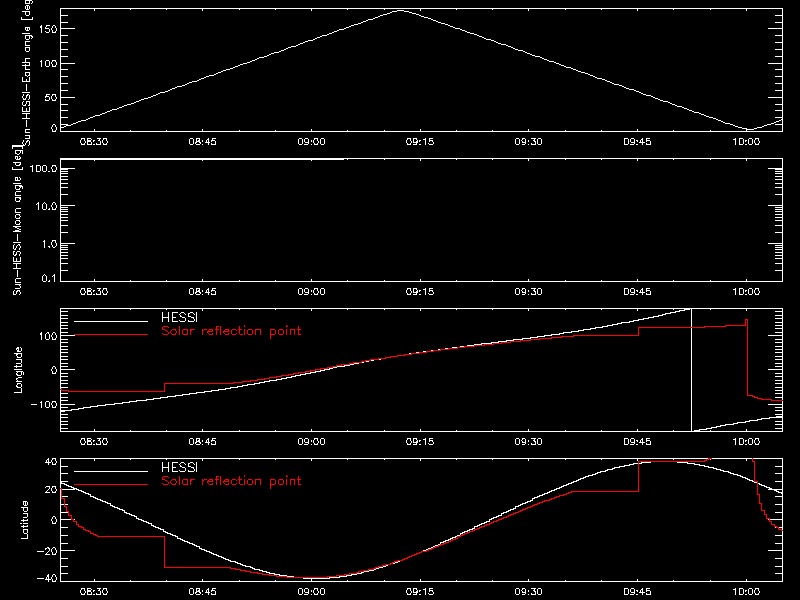Click the 20 label on Latitude axis
Image resolution: width=800 pixels, height=600 pixels.
[x=51, y=489]
